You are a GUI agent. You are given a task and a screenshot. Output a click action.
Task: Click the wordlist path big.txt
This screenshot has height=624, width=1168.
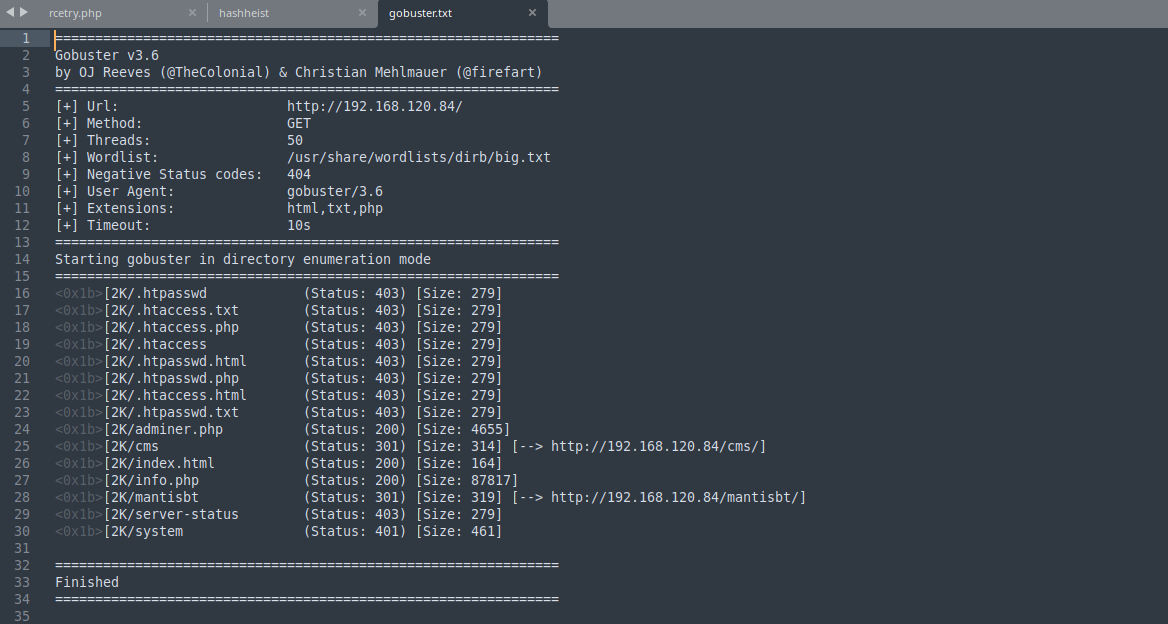point(418,157)
